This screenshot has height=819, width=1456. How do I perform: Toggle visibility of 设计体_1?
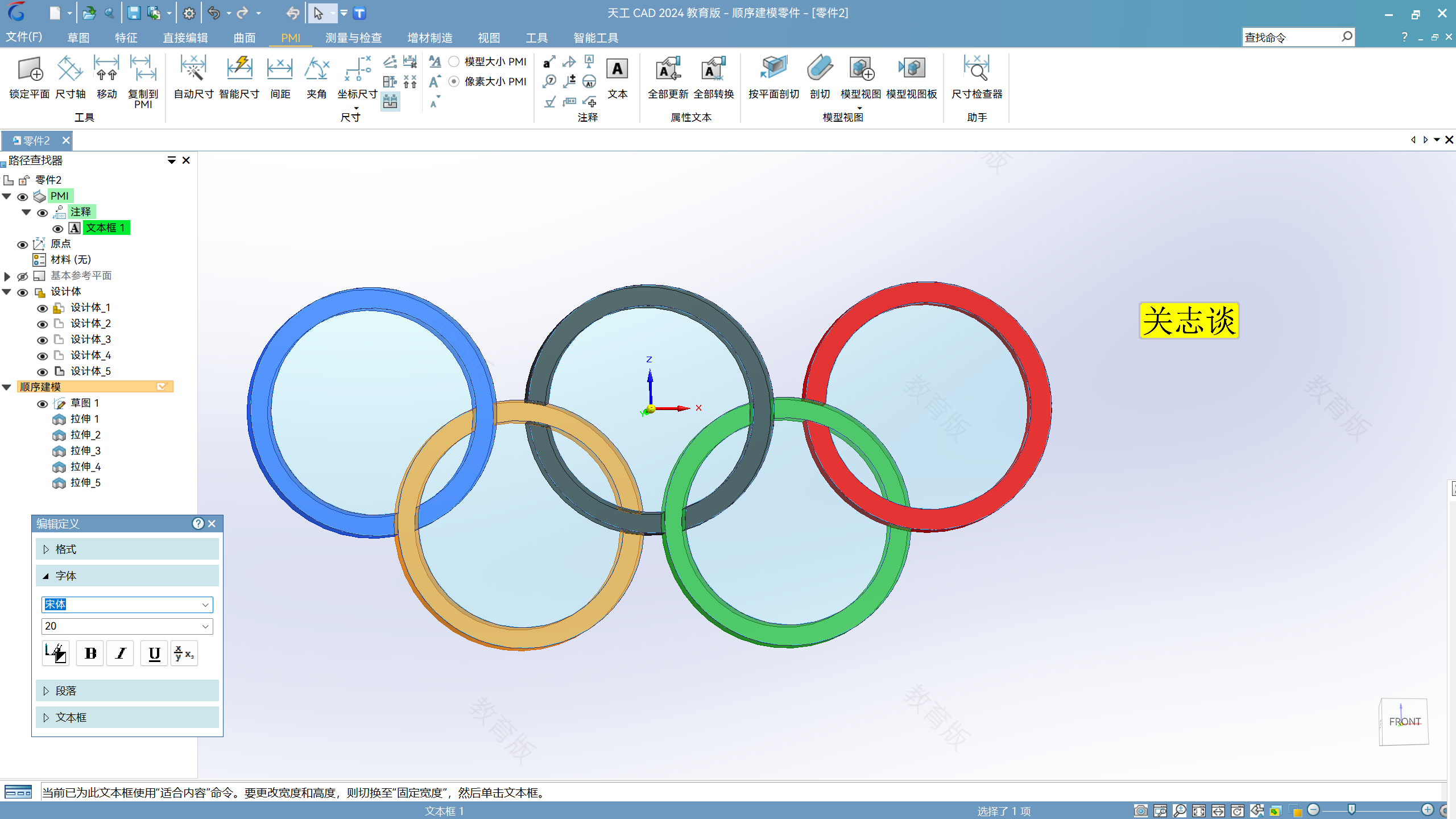coord(42,308)
